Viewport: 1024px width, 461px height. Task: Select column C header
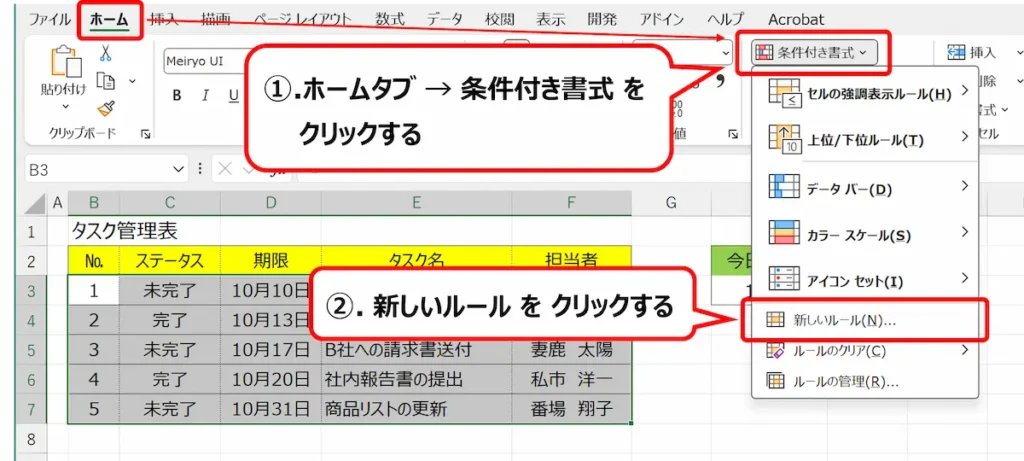pos(170,203)
